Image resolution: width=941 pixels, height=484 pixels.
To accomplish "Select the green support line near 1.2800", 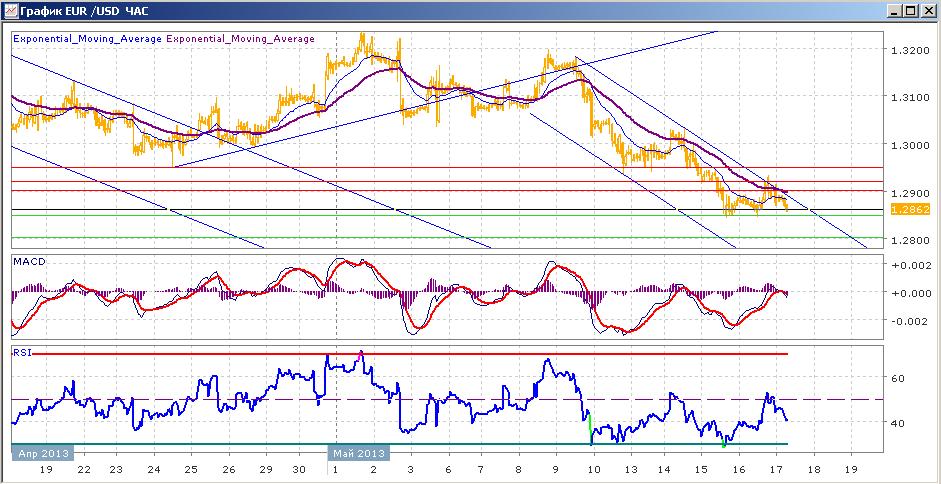I will [x=448, y=237].
